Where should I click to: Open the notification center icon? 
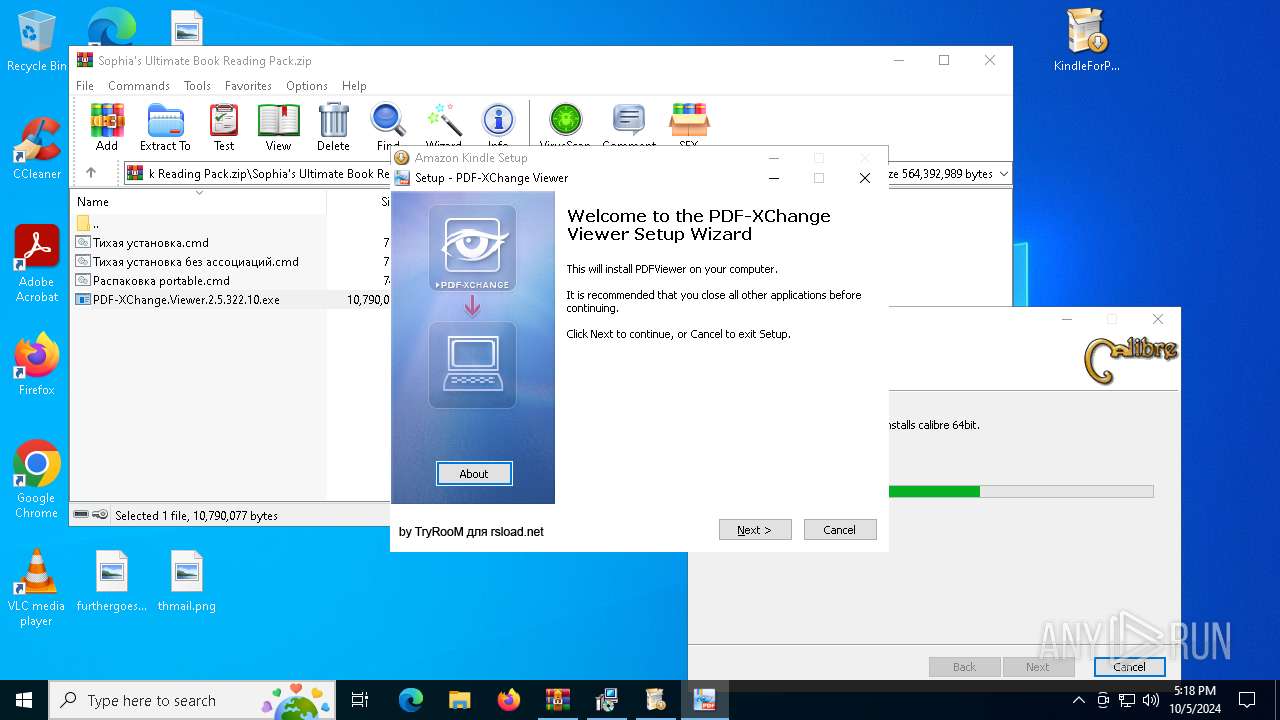1247,700
